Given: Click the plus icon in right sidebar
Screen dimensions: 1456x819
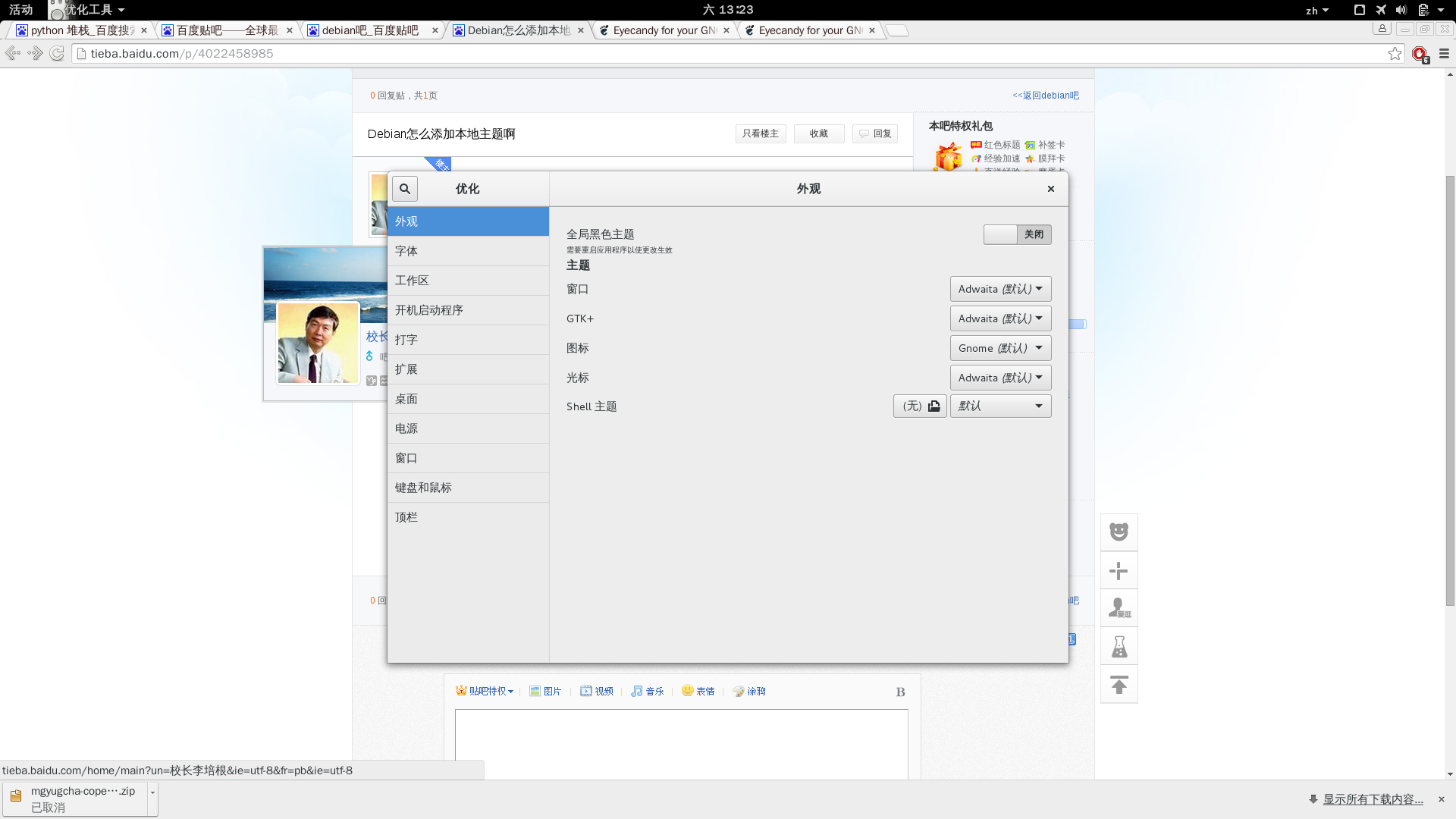Looking at the screenshot, I should (x=1119, y=571).
